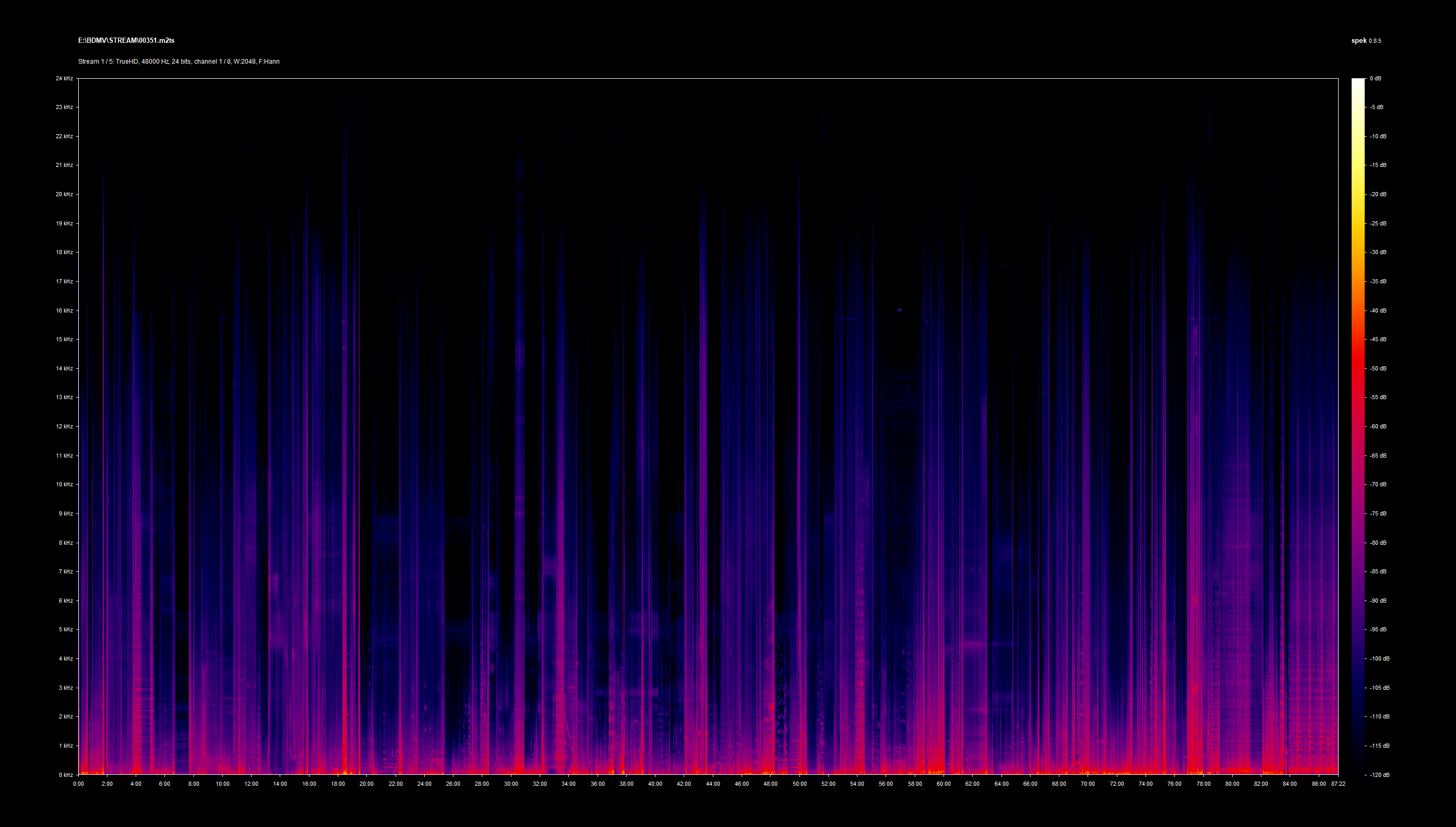This screenshot has width=1456, height=827.
Task: Click the 0 kHz frequency axis label
Action: [65, 775]
